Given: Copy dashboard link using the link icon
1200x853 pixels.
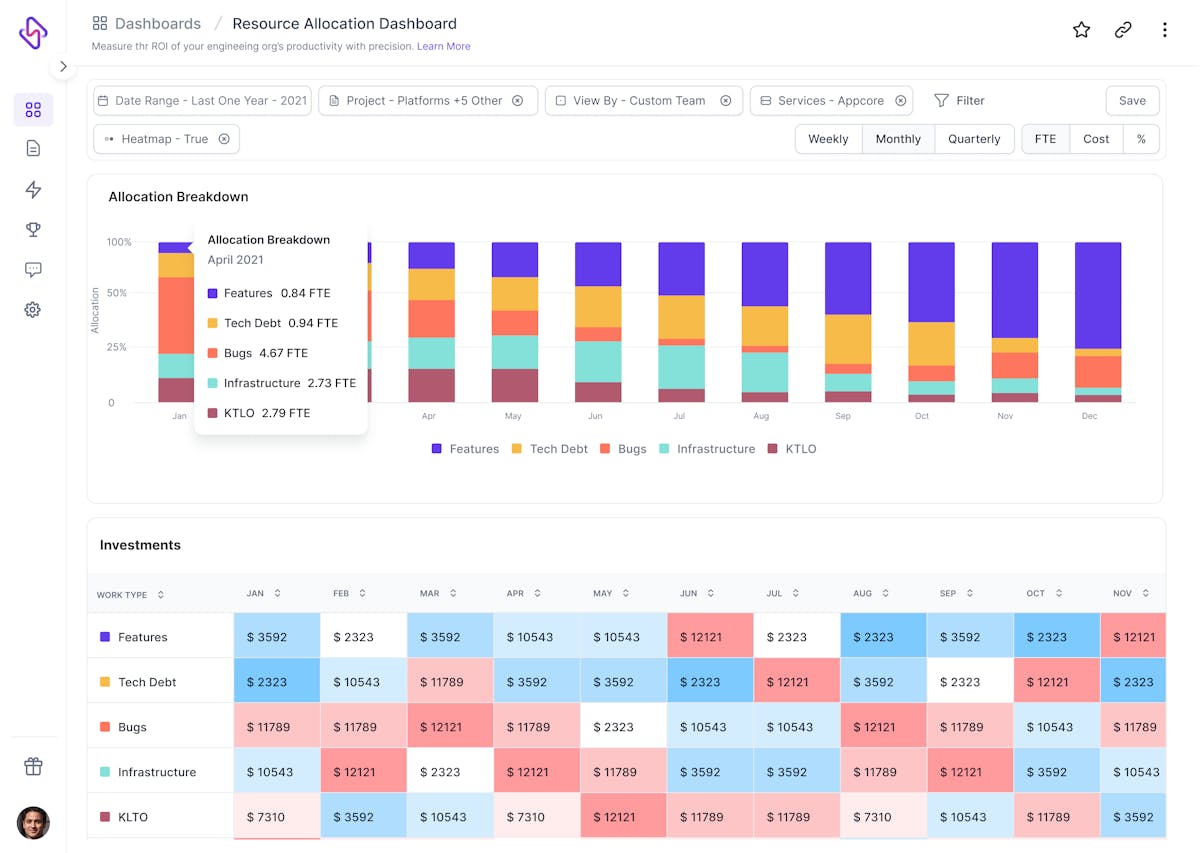Looking at the screenshot, I should 1123,30.
